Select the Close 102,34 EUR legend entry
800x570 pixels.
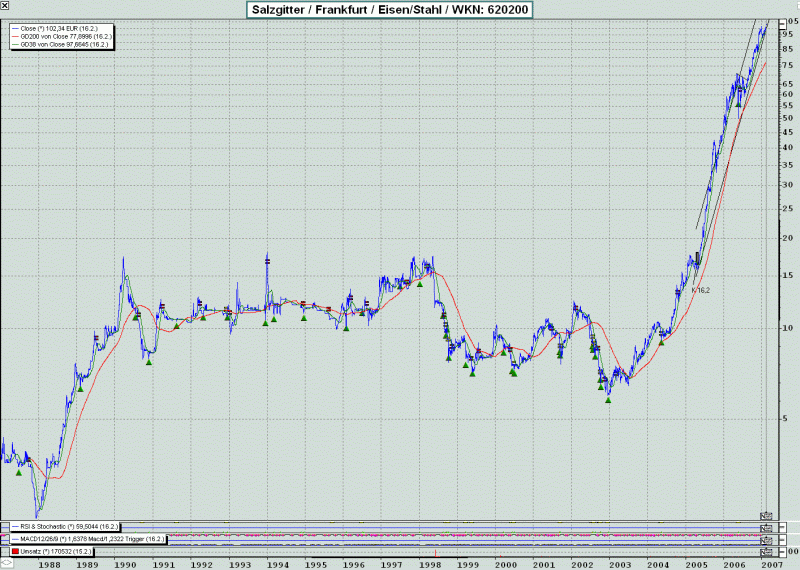pos(56,28)
